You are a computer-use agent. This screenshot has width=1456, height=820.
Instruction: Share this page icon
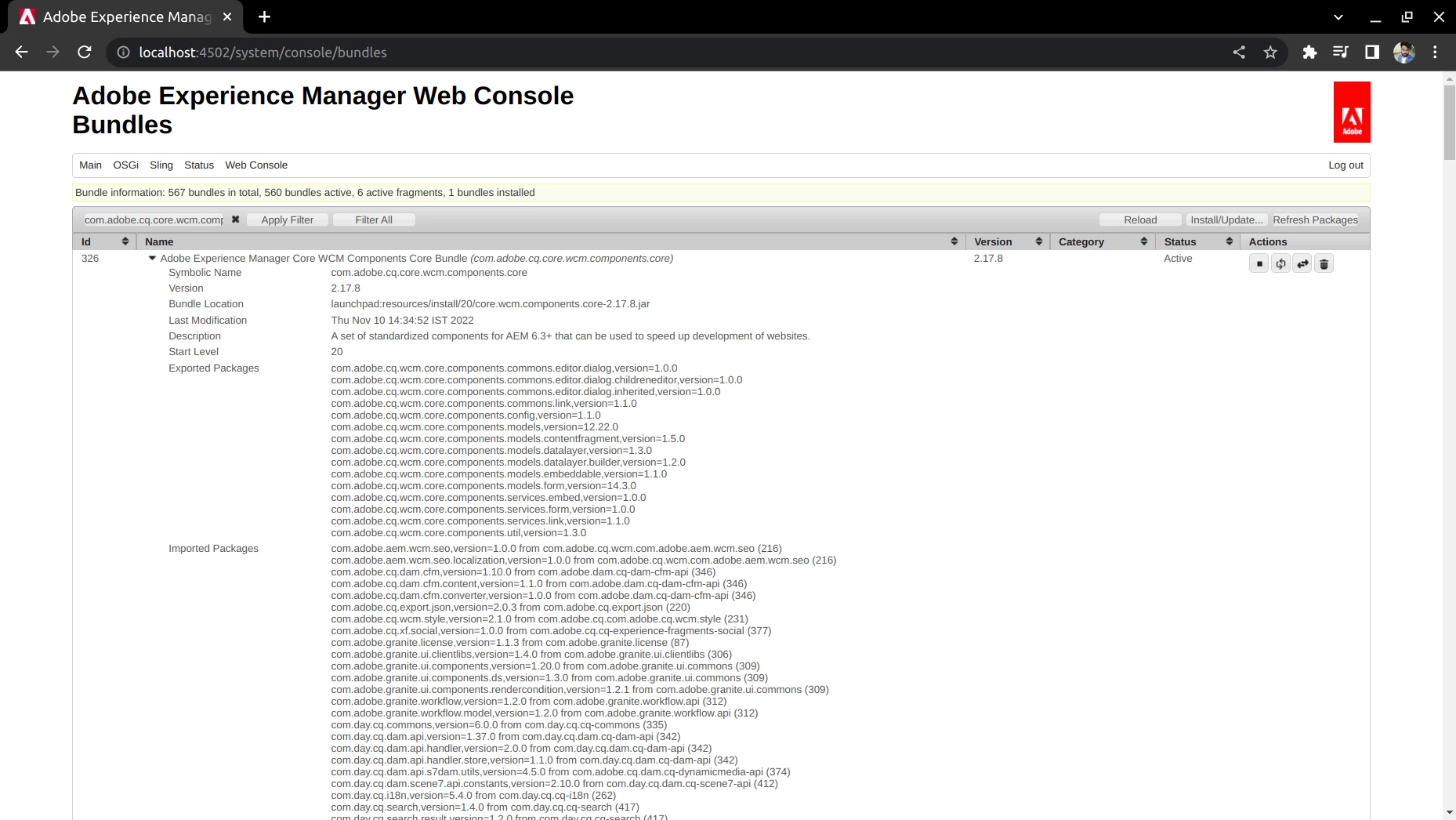pyautogui.click(x=1239, y=53)
